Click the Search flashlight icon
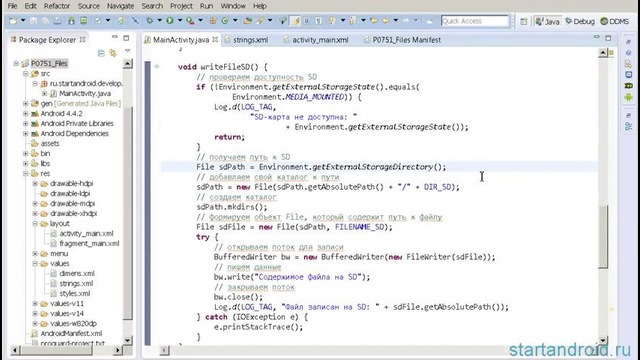The width and height of the screenshot is (640, 360). click(260, 21)
